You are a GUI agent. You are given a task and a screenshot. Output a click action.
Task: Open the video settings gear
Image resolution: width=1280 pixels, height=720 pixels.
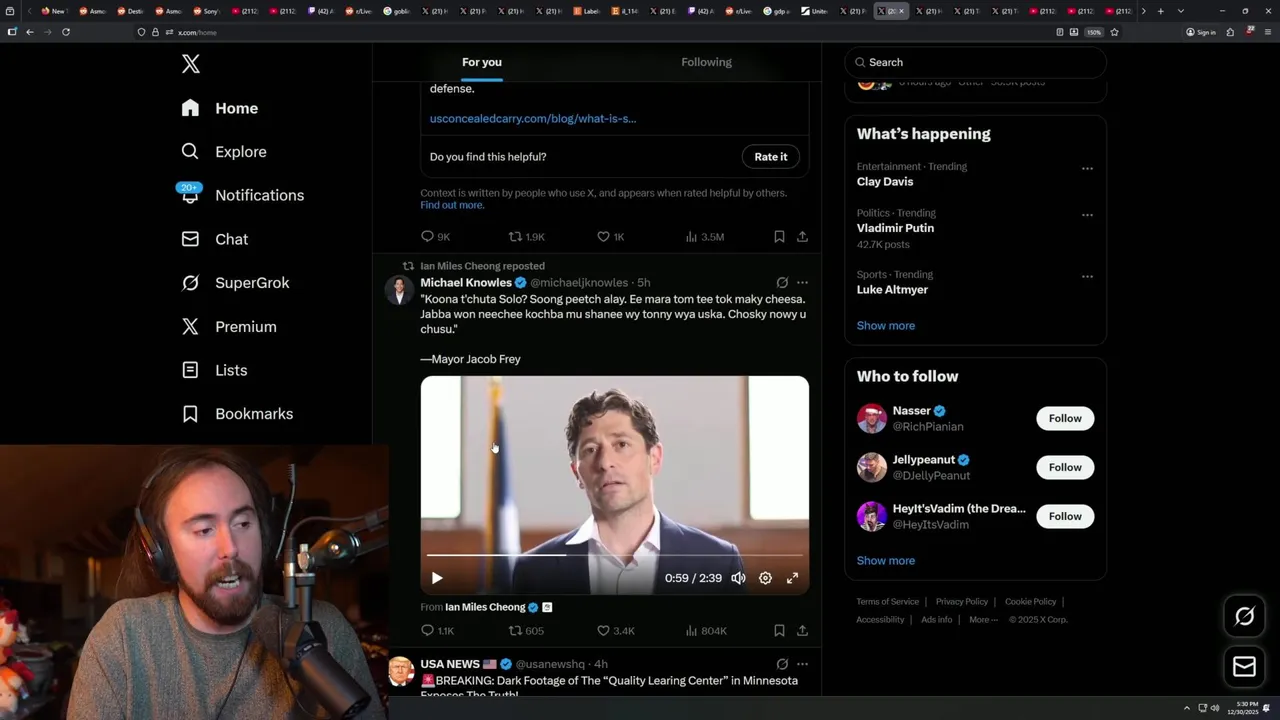click(765, 578)
